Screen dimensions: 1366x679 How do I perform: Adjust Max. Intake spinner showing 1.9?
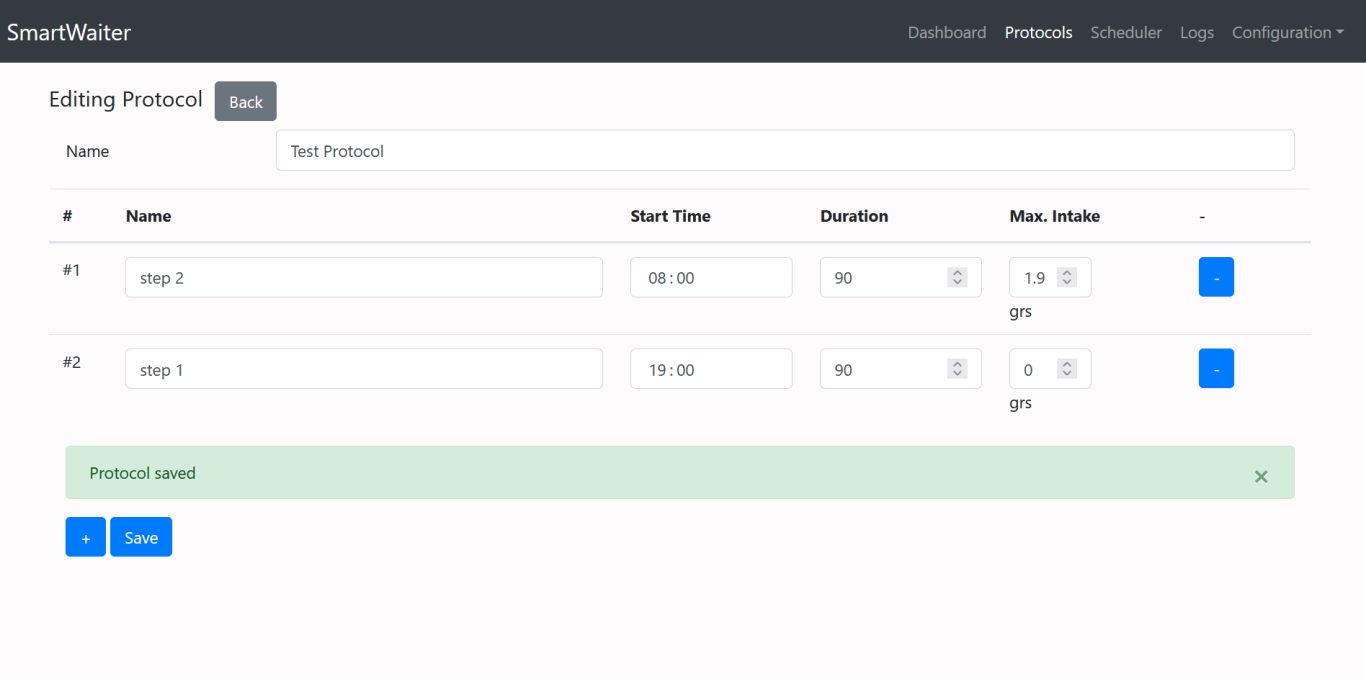(x=1067, y=278)
